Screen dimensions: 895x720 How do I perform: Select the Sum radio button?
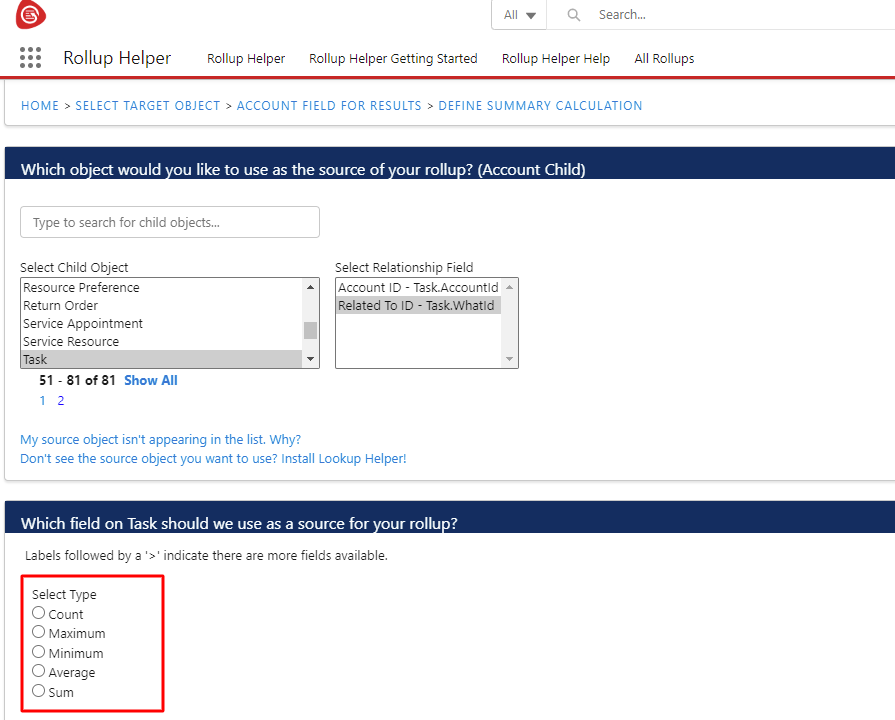[38, 690]
